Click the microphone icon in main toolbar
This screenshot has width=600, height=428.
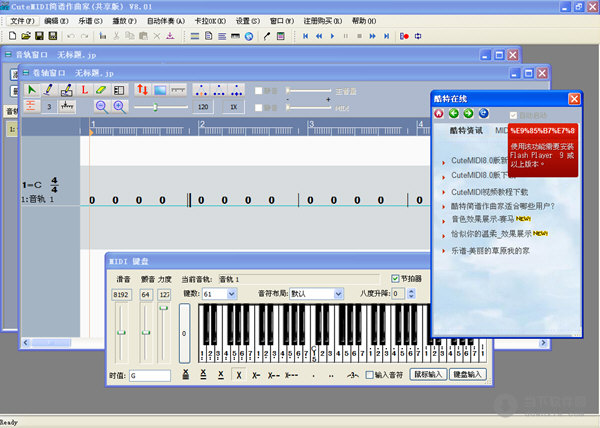pyautogui.click(x=267, y=36)
